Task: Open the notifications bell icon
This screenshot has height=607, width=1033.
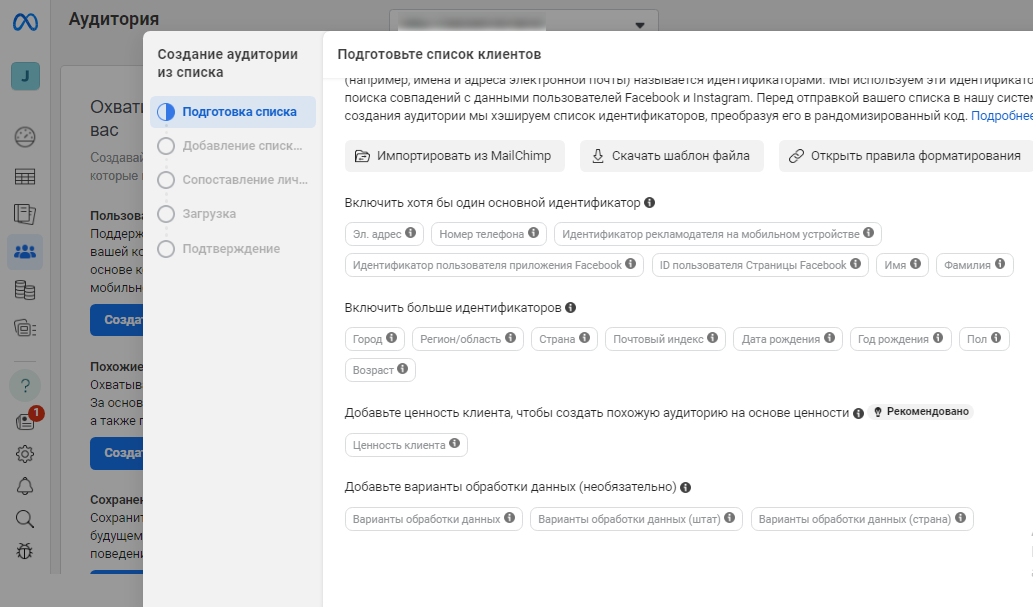Action: tap(25, 486)
